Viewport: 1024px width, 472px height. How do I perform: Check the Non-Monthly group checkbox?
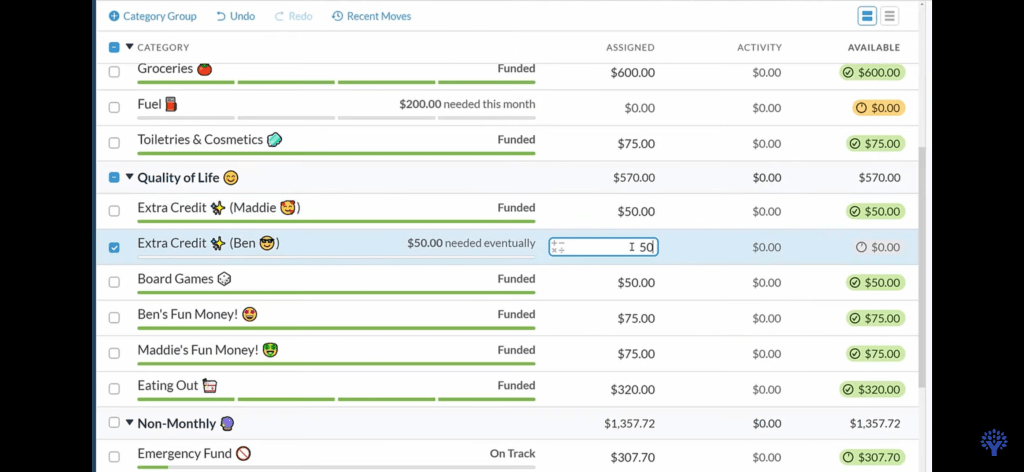114,422
